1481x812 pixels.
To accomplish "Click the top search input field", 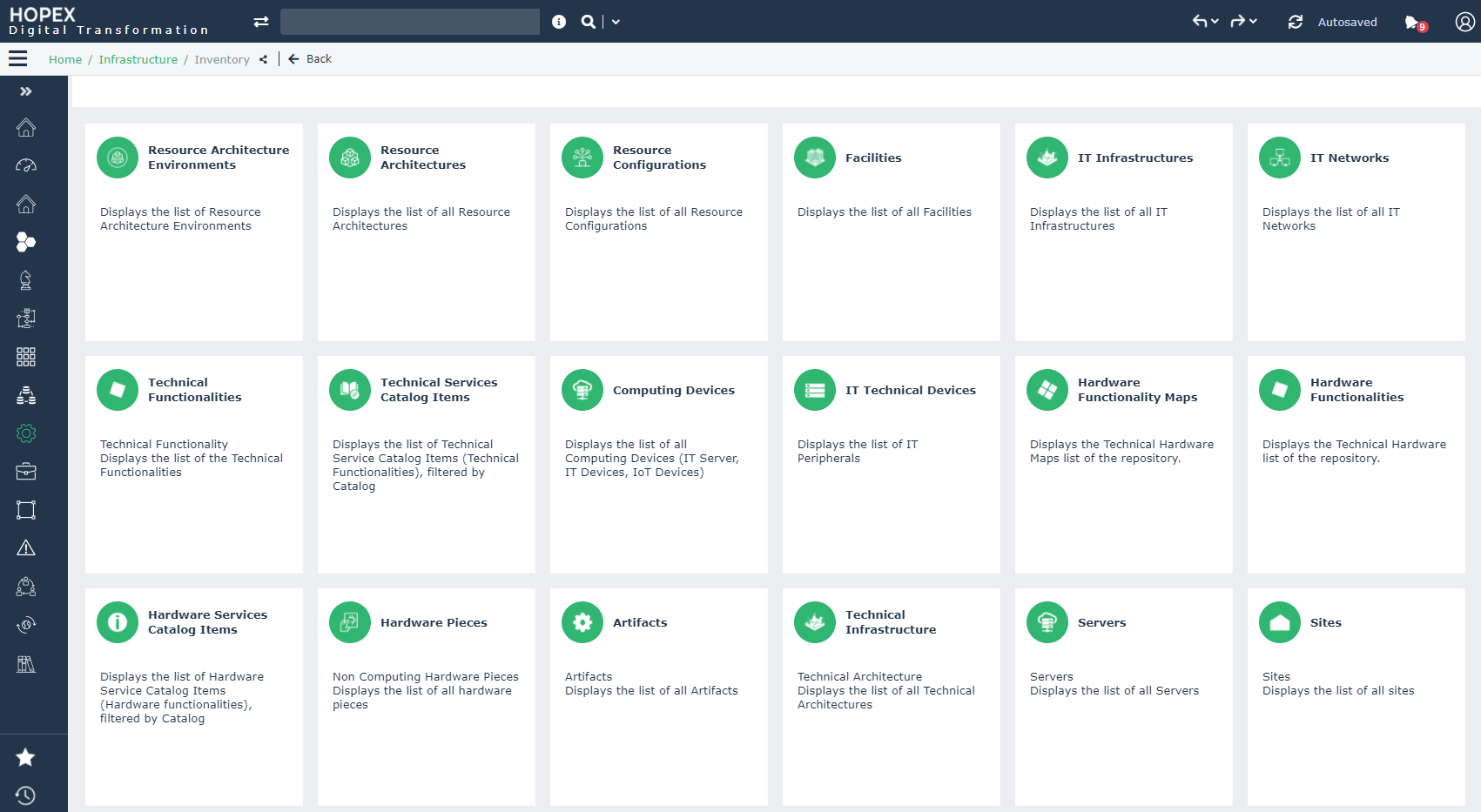I will [x=409, y=22].
